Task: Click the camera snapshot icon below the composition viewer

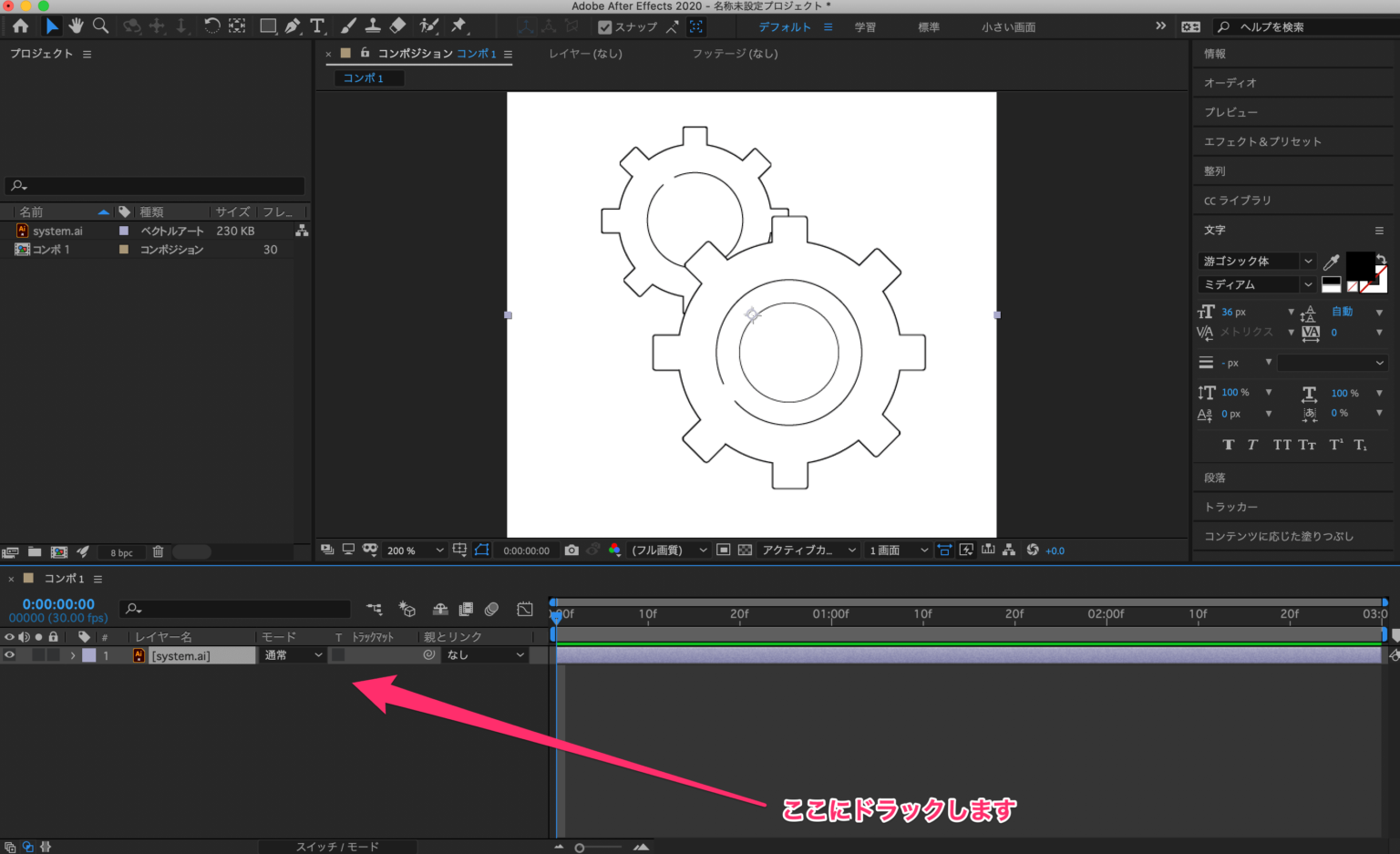Action: tap(571, 550)
